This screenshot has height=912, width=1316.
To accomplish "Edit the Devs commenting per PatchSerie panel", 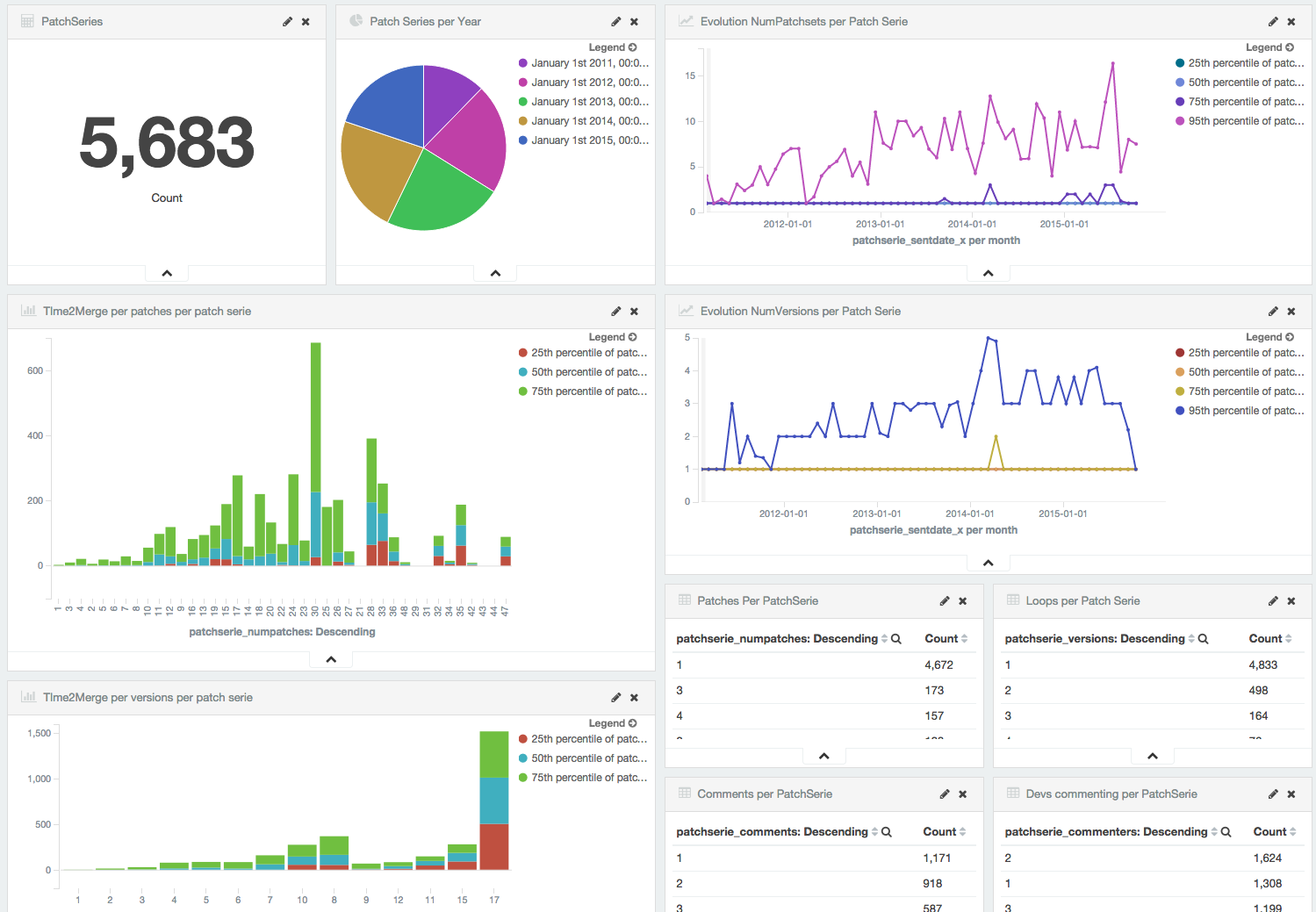I will [x=1273, y=794].
